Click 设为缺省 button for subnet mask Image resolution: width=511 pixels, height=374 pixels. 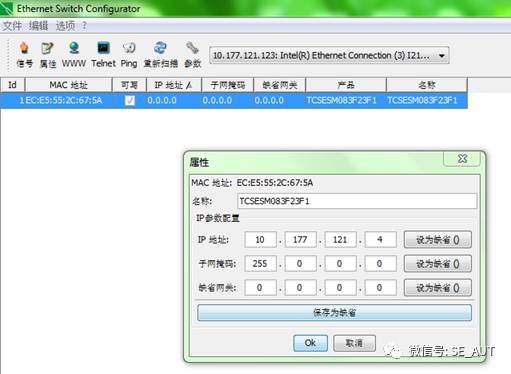pyautogui.click(x=438, y=264)
